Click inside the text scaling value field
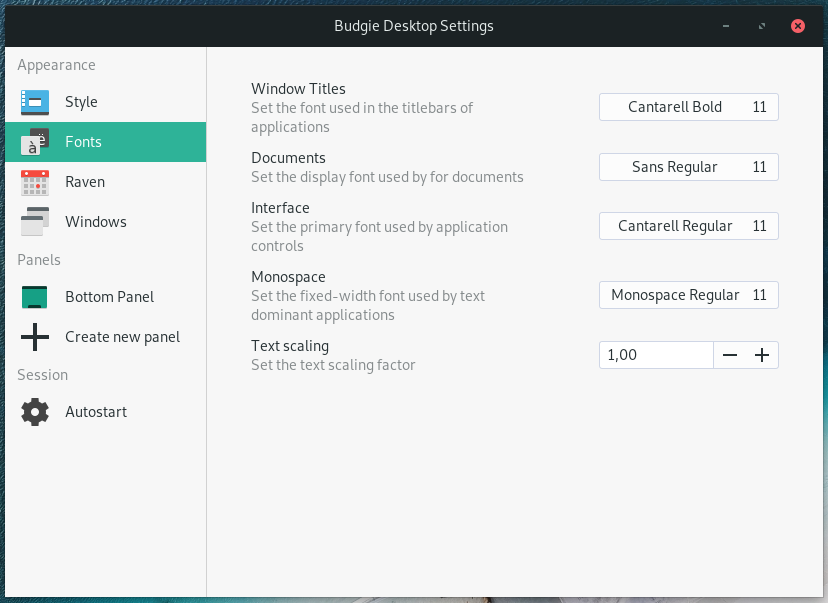The image size is (828, 603). (x=655, y=355)
